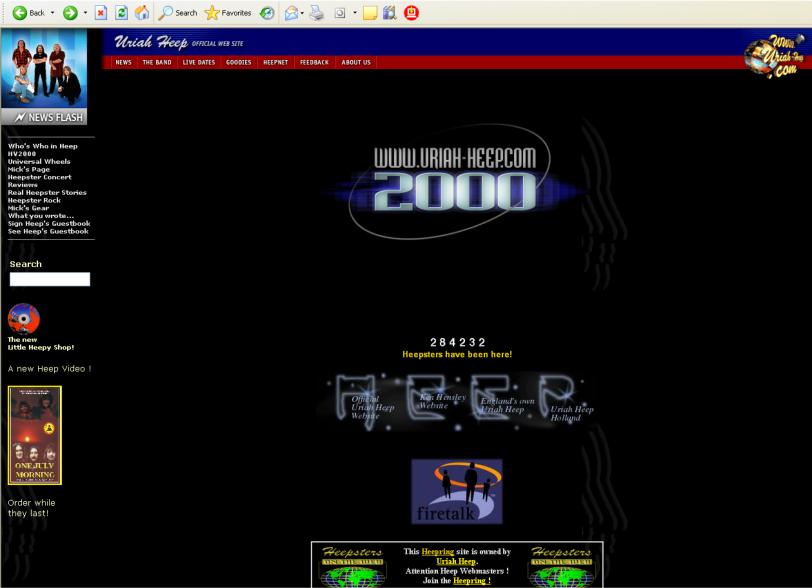
Task: Open The new Little Heepy Shop link
Action: (x=41, y=343)
